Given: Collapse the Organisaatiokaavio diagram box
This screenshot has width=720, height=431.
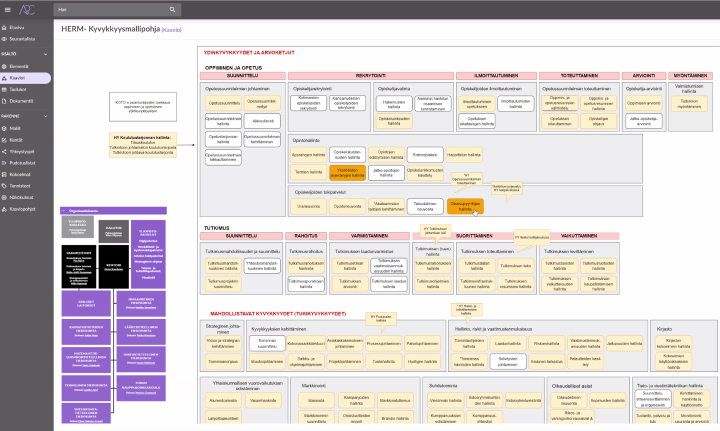Looking at the screenshot, I should 65,210.
